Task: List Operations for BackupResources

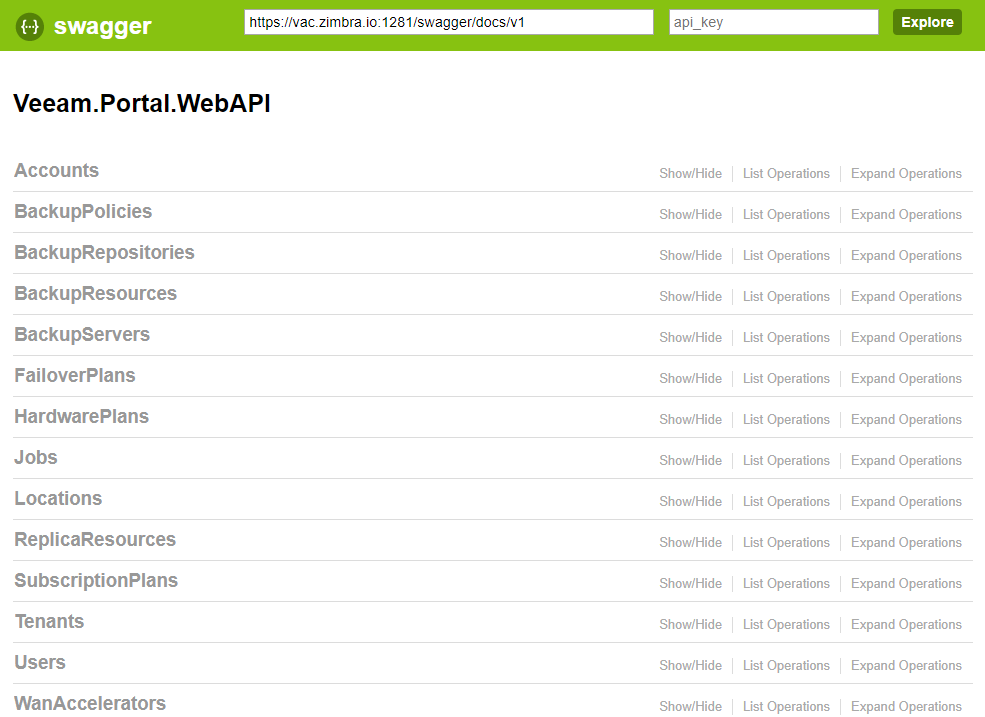Action: pos(786,297)
